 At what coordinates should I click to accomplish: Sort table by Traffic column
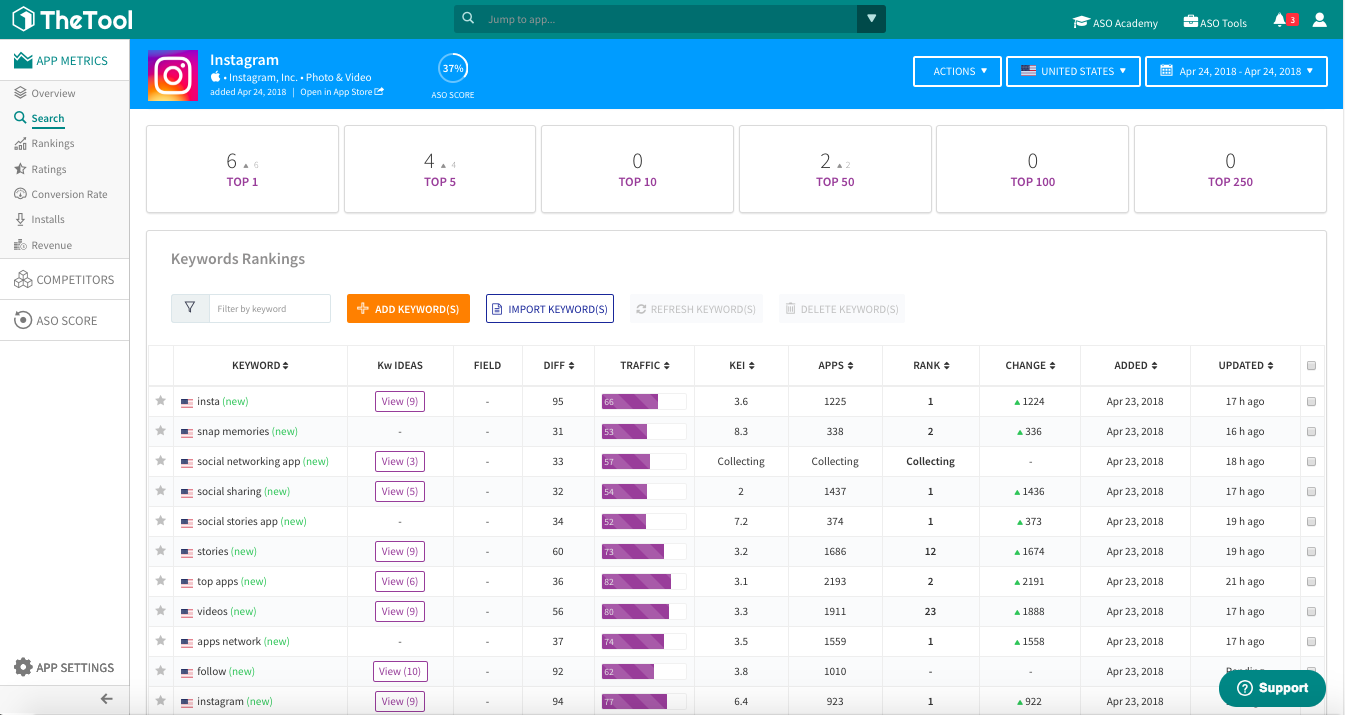pyautogui.click(x=645, y=365)
